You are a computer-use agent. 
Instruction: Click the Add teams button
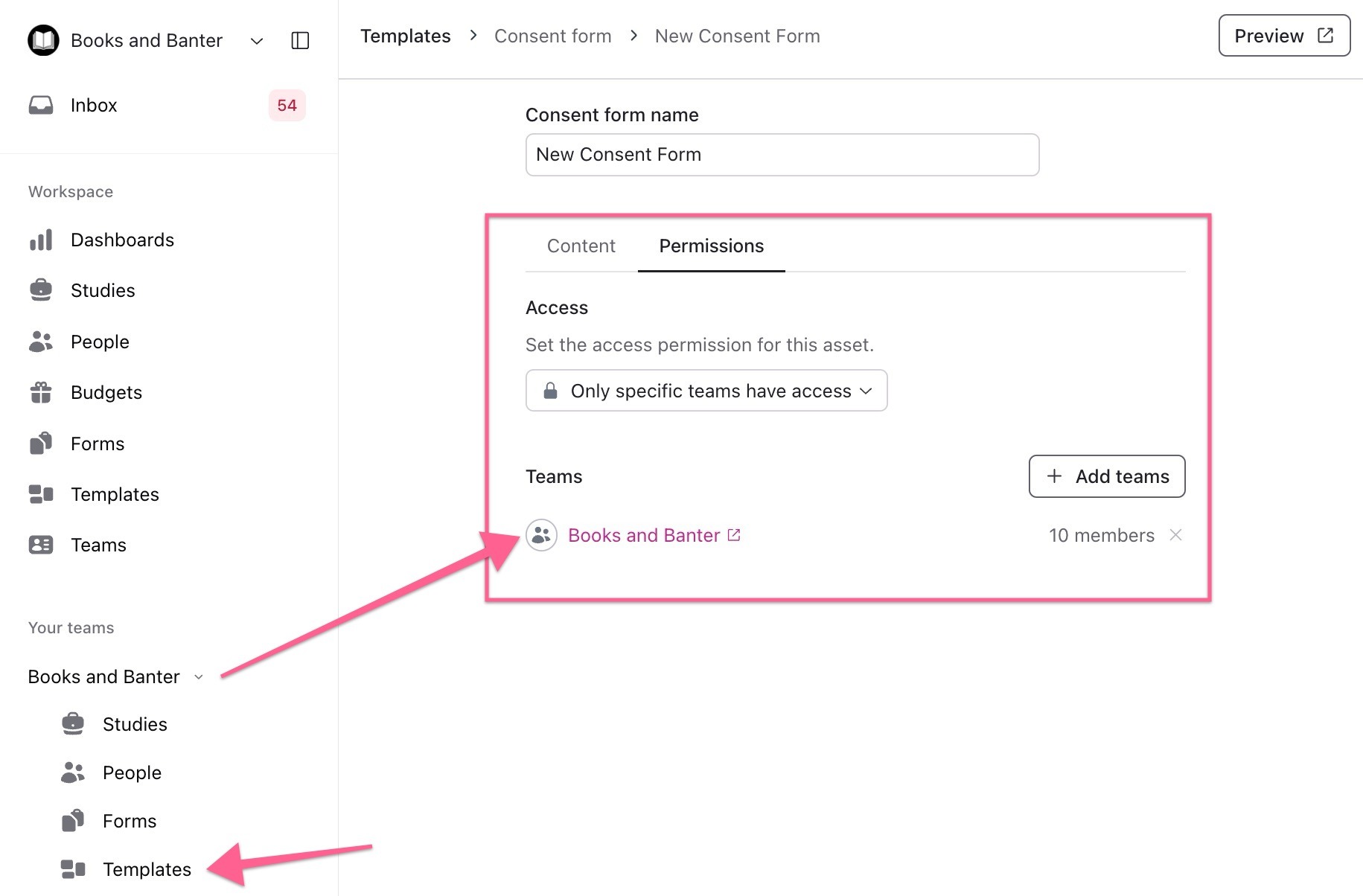tap(1106, 476)
